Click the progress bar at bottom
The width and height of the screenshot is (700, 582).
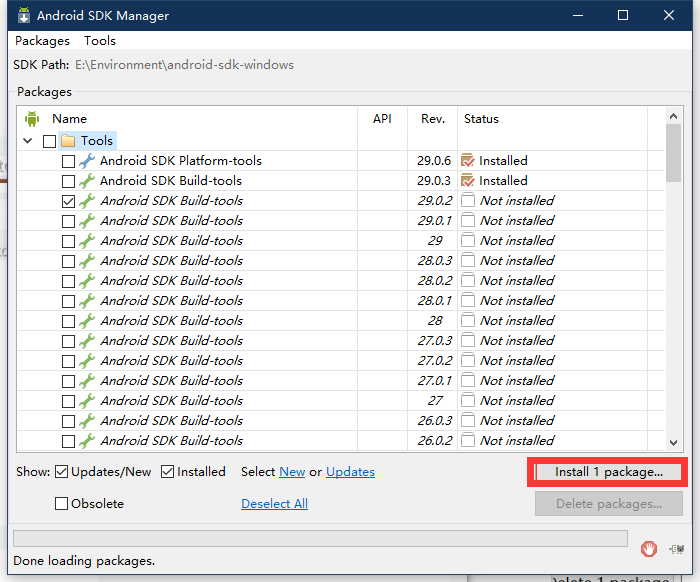(x=320, y=539)
